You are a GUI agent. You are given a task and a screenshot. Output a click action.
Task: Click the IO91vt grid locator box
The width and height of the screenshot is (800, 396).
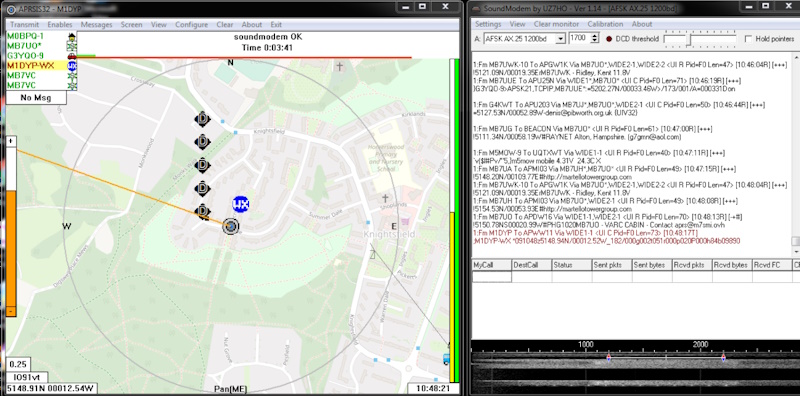pos(27,378)
